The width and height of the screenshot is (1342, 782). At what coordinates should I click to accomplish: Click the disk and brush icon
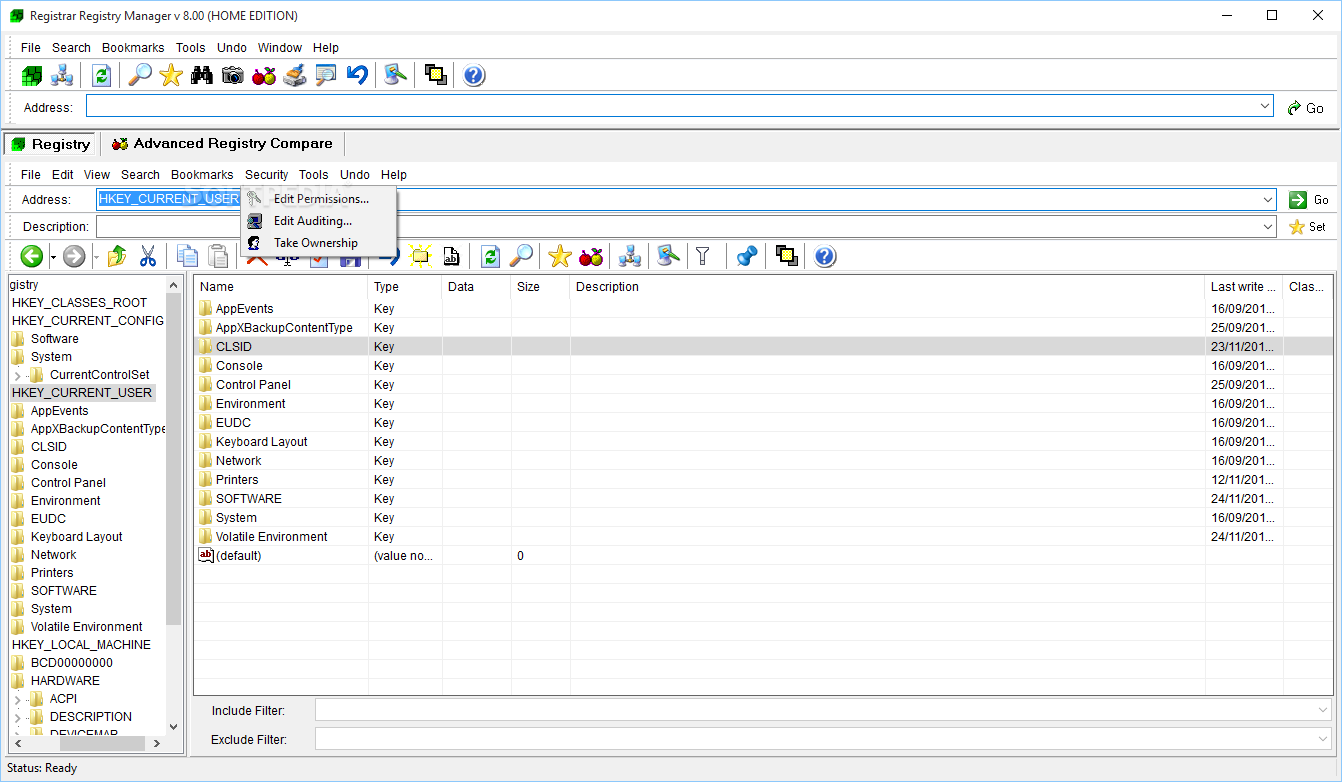(x=294, y=75)
